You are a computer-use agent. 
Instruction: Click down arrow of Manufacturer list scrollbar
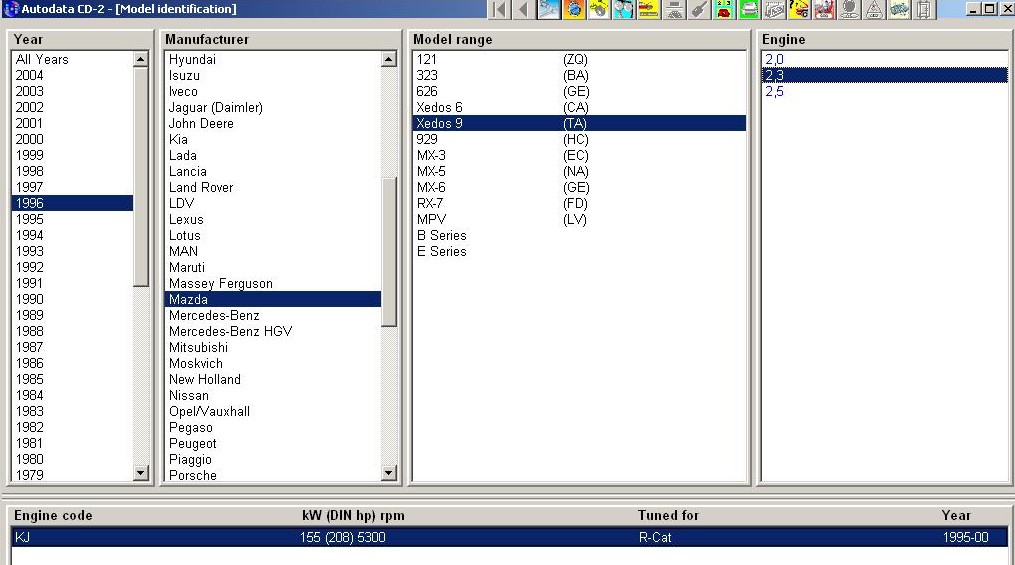[388, 473]
